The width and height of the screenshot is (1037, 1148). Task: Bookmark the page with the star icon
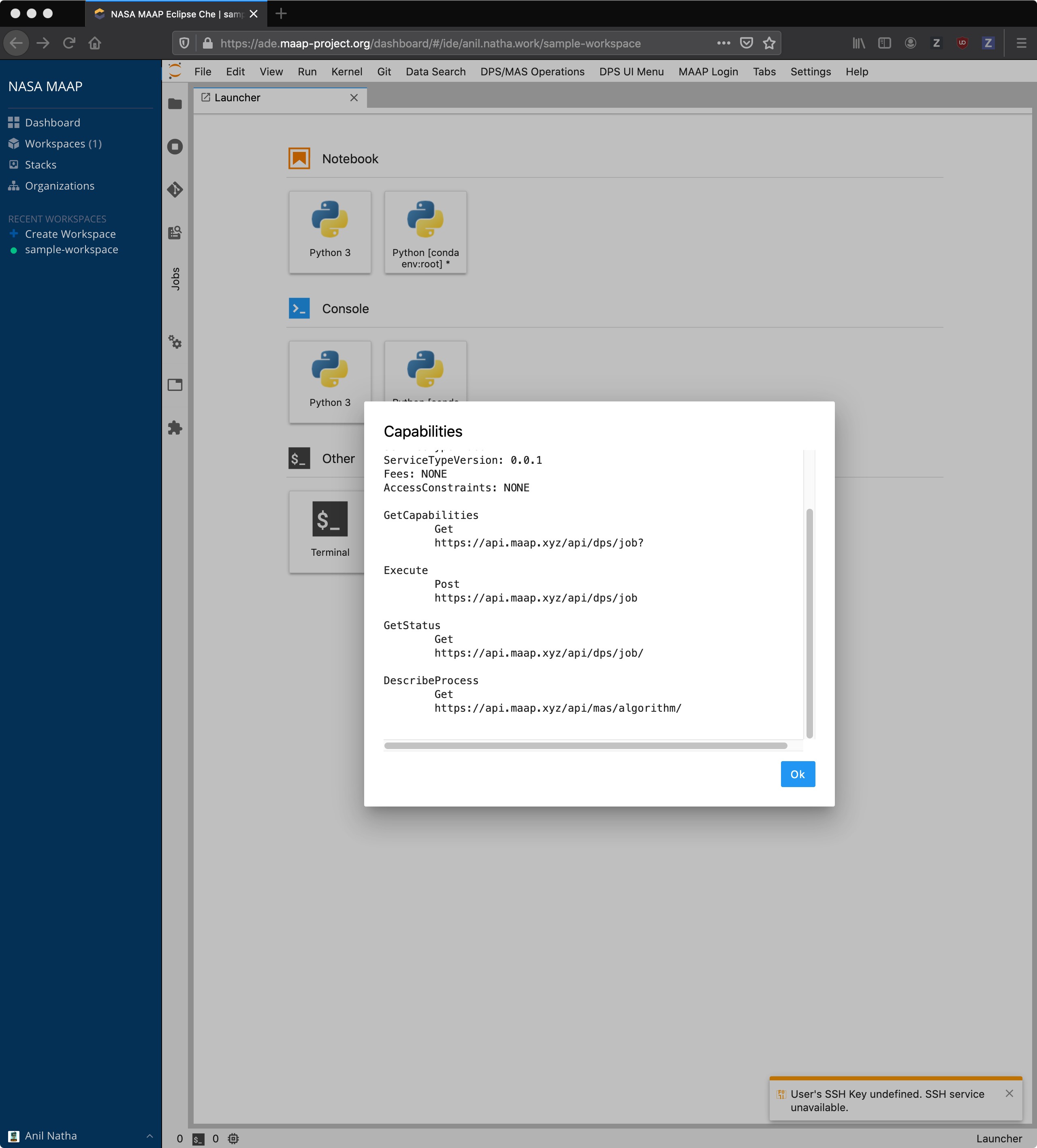pyautogui.click(x=770, y=43)
